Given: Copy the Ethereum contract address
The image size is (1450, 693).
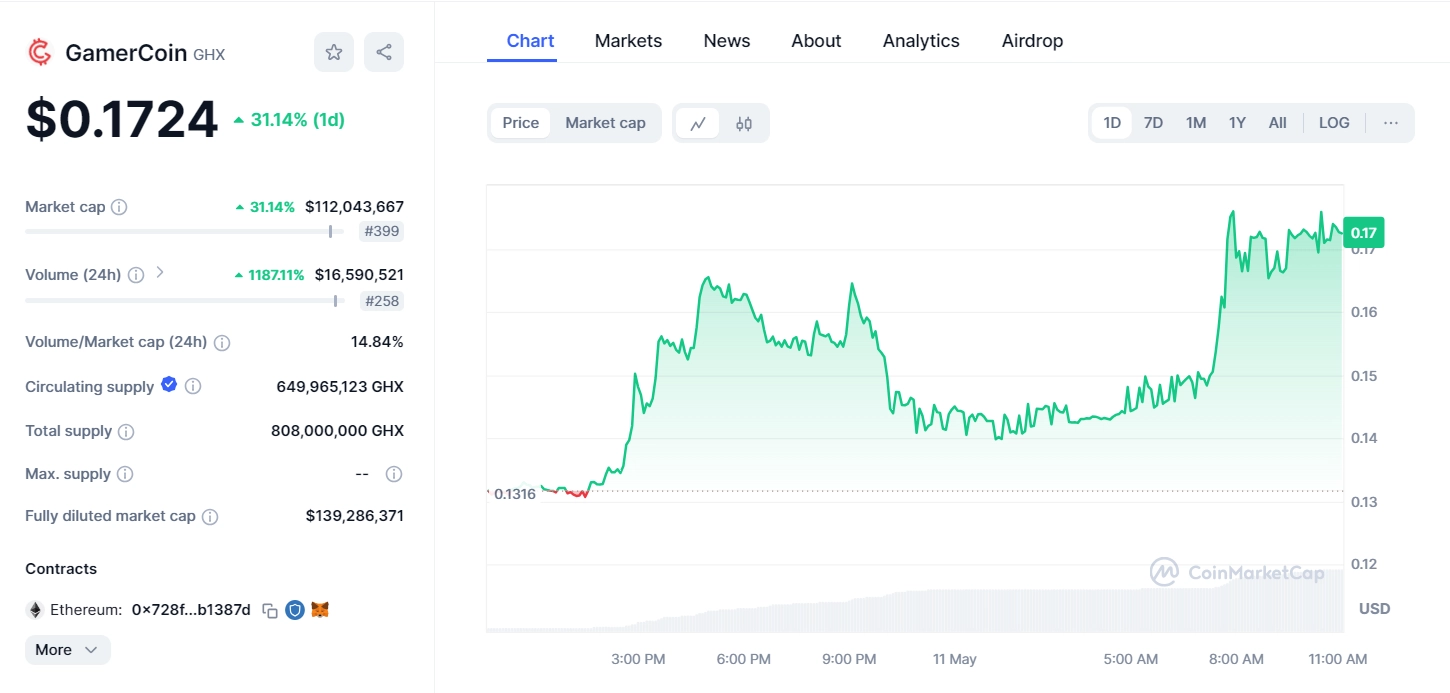Looking at the screenshot, I should pos(269,609).
